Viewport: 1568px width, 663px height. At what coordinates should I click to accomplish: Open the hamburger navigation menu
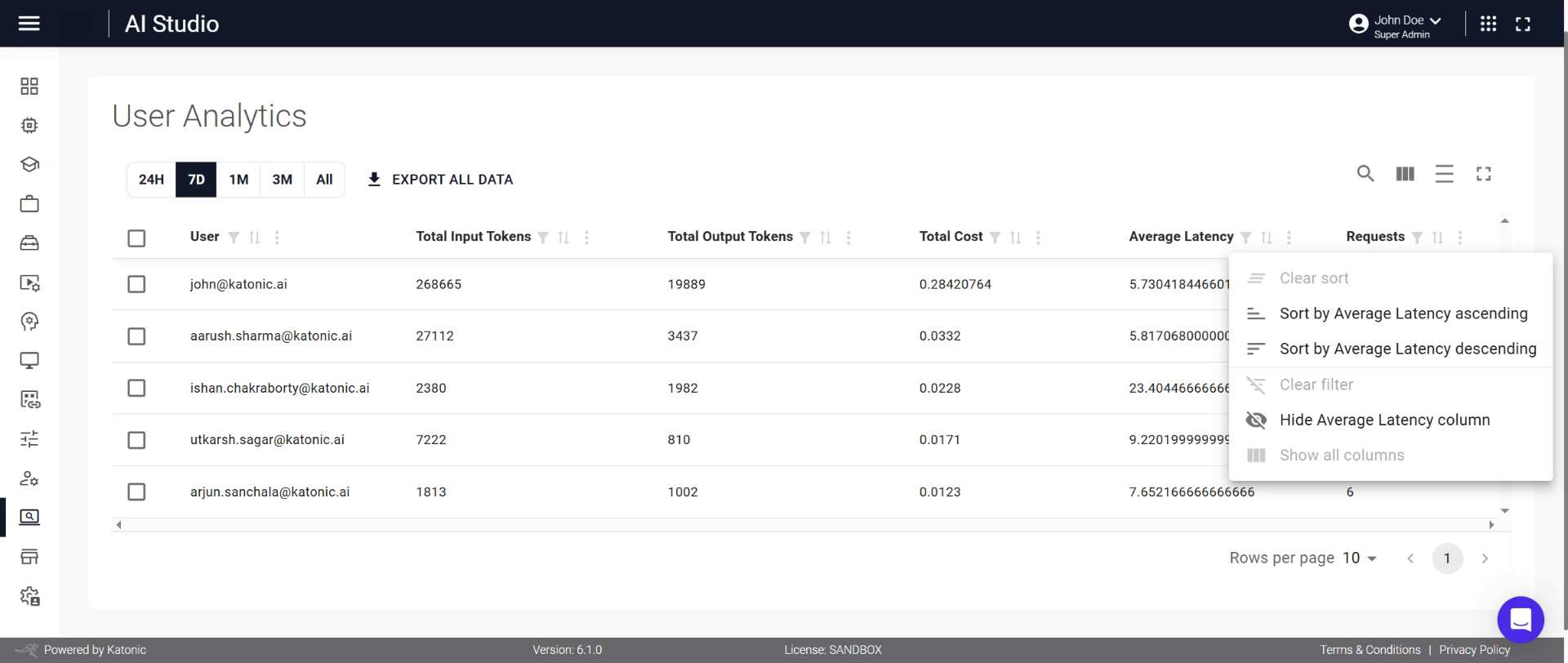[29, 23]
